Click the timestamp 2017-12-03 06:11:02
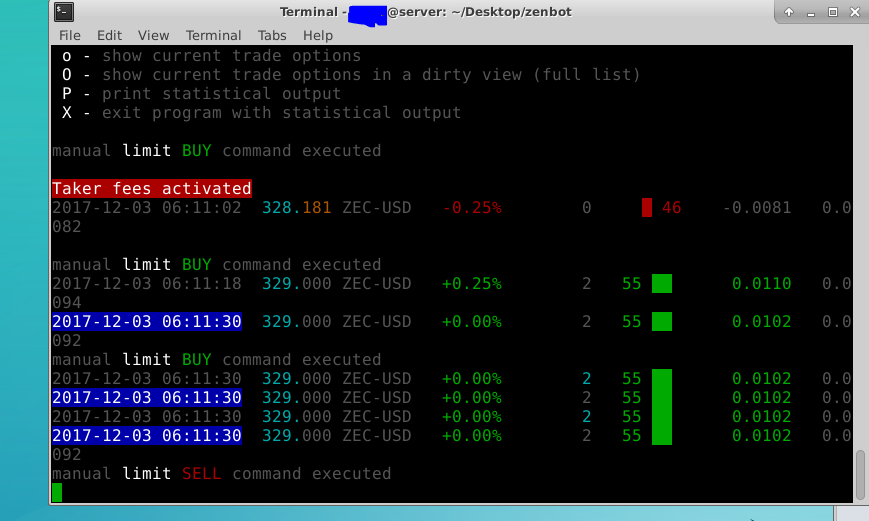 pyautogui.click(x=147, y=208)
